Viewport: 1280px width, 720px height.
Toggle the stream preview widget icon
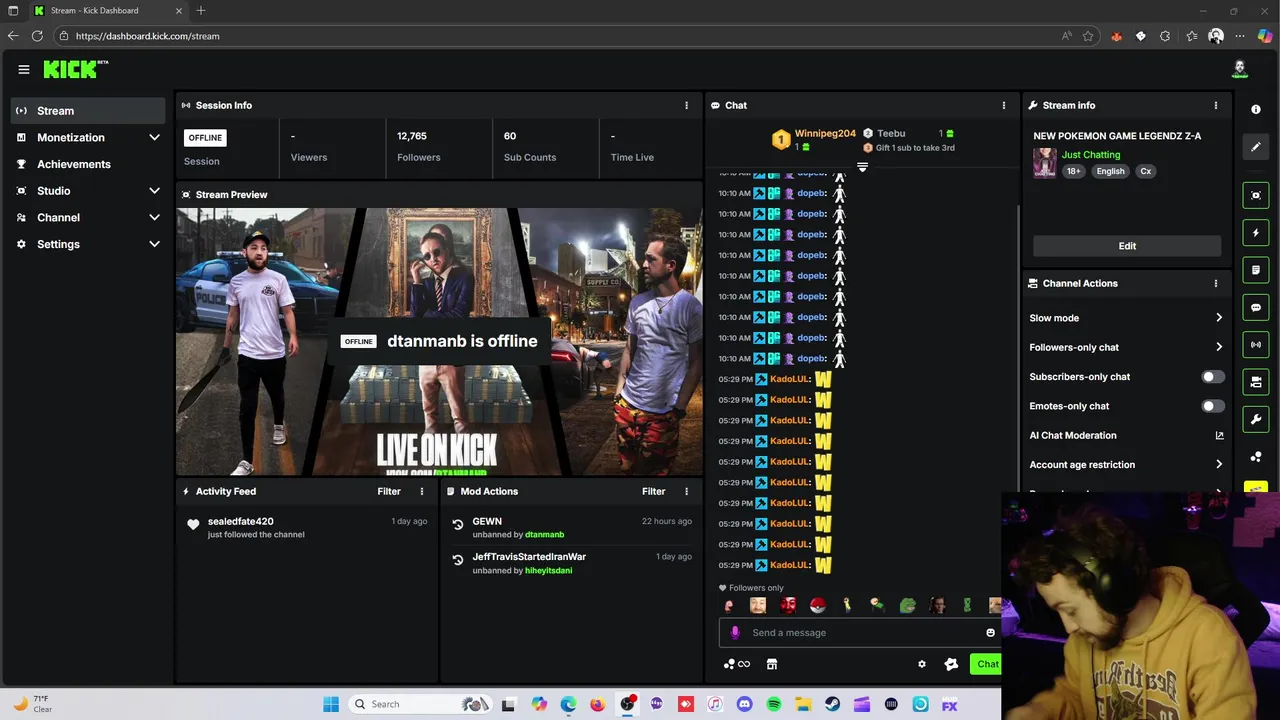1256,195
